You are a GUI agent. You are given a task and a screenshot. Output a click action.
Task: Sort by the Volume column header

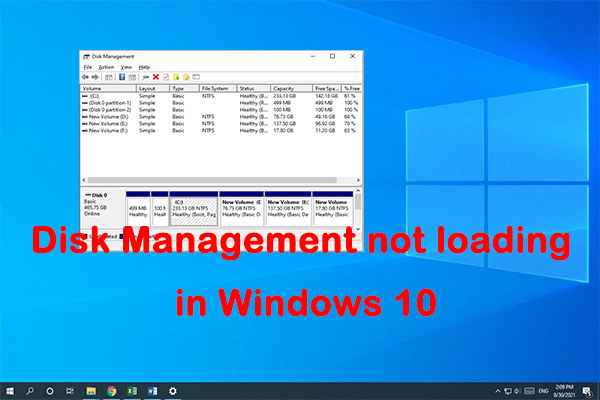pyautogui.click(x=108, y=88)
